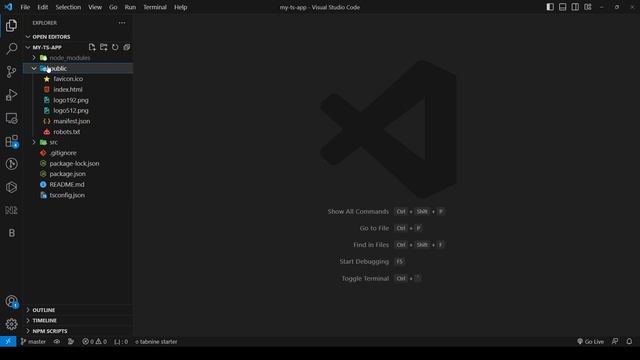Open the Extensions view
This screenshot has width=640, height=360.
pos(11,141)
